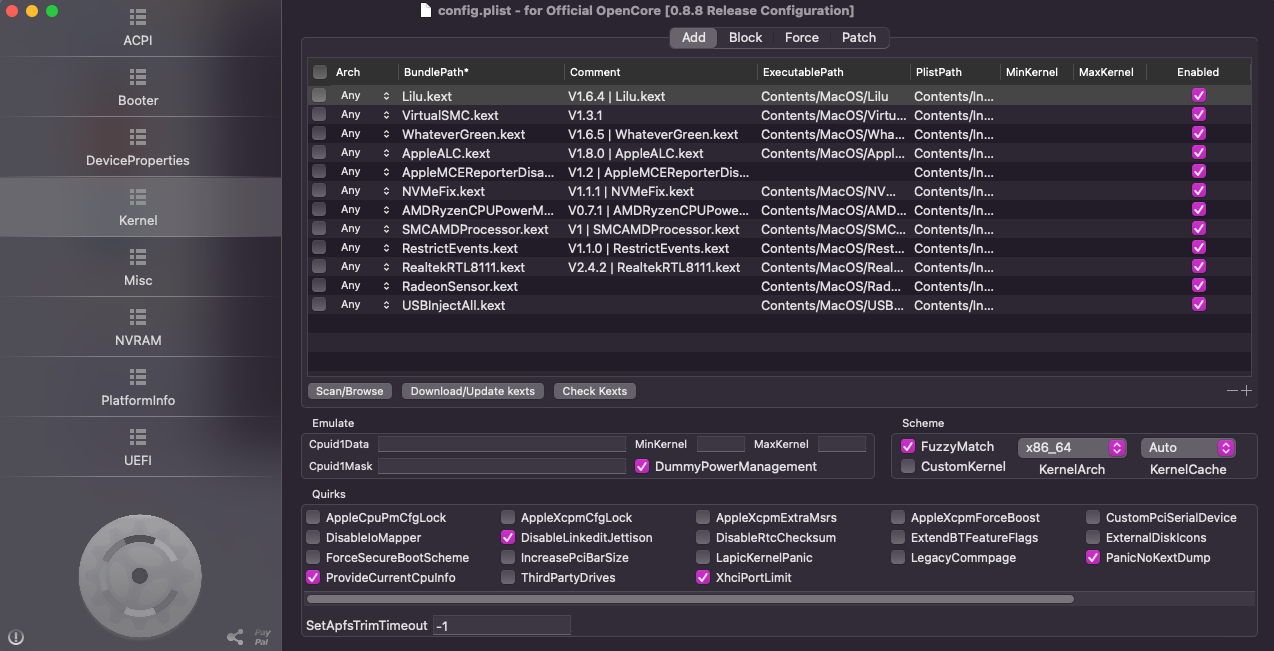The width and height of the screenshot is (1274, 651).
Task: Uncheck DummyPowerManagement option
Action: [642, 466]
